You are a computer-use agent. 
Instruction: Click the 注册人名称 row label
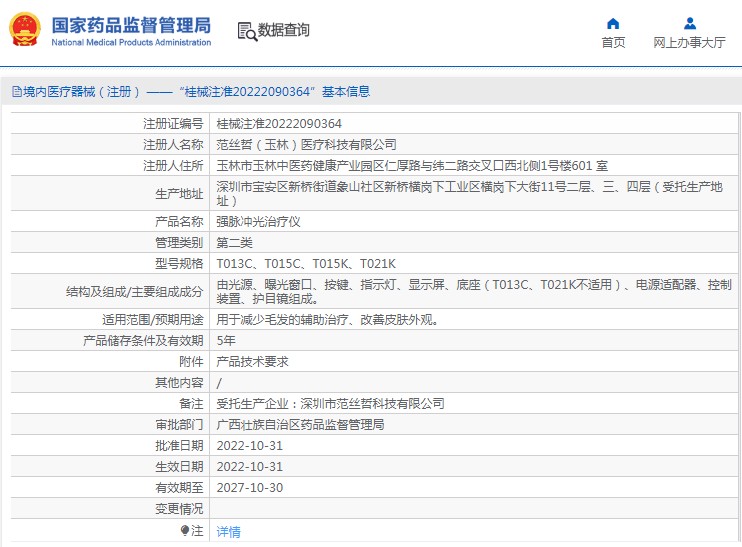173,144
